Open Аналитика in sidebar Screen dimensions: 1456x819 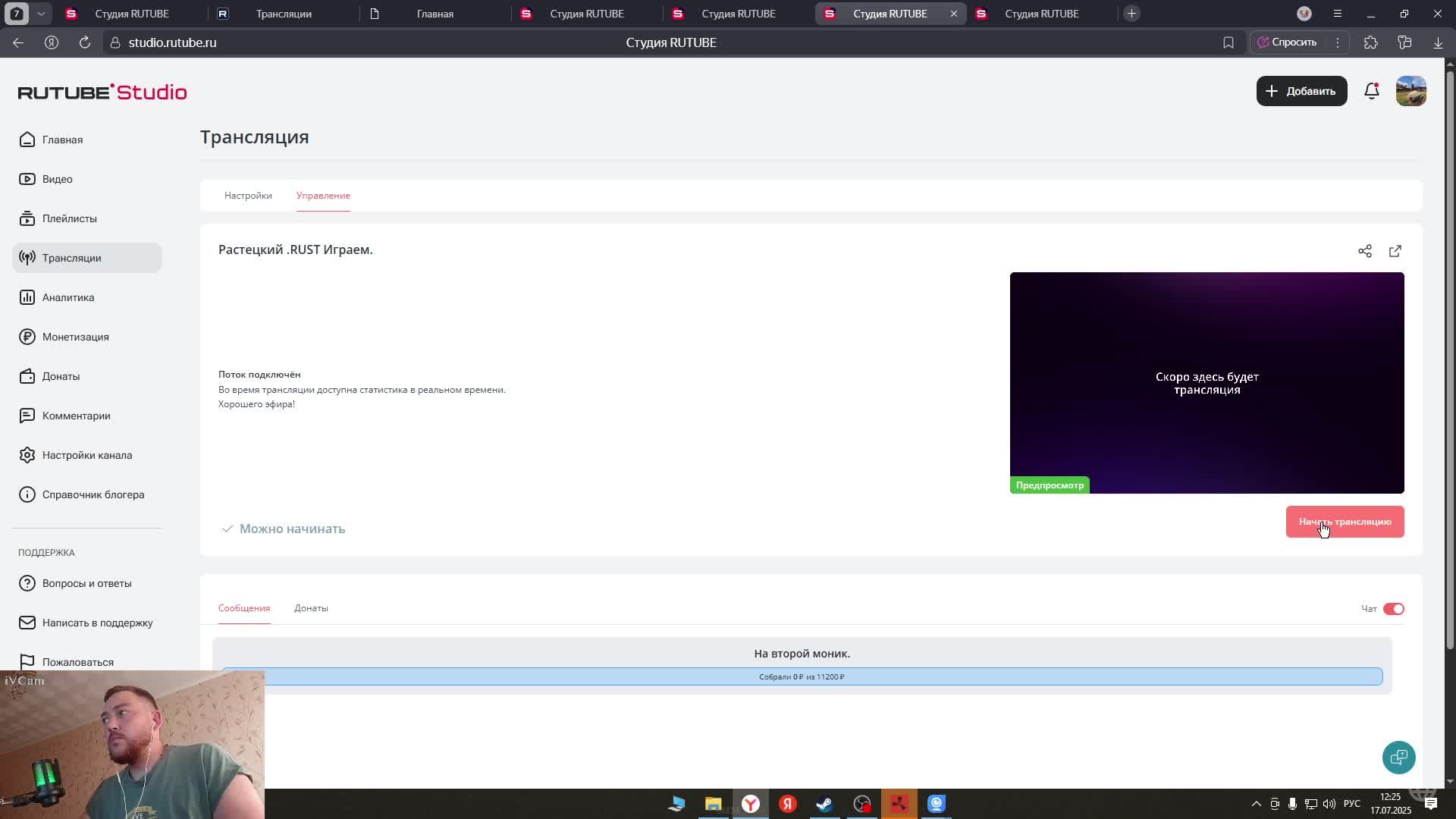pos(67,297)
